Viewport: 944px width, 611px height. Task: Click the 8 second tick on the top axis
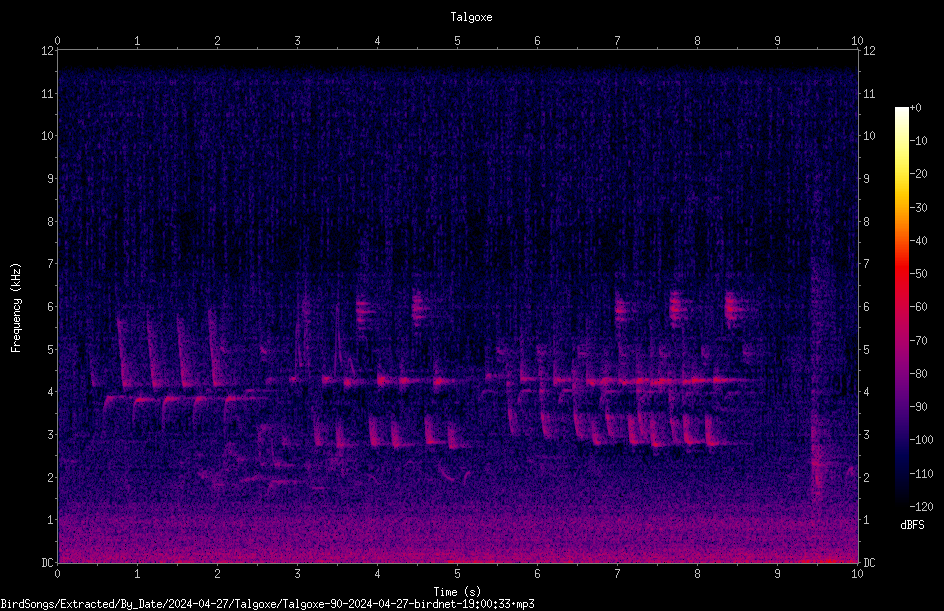pos(697,41)
